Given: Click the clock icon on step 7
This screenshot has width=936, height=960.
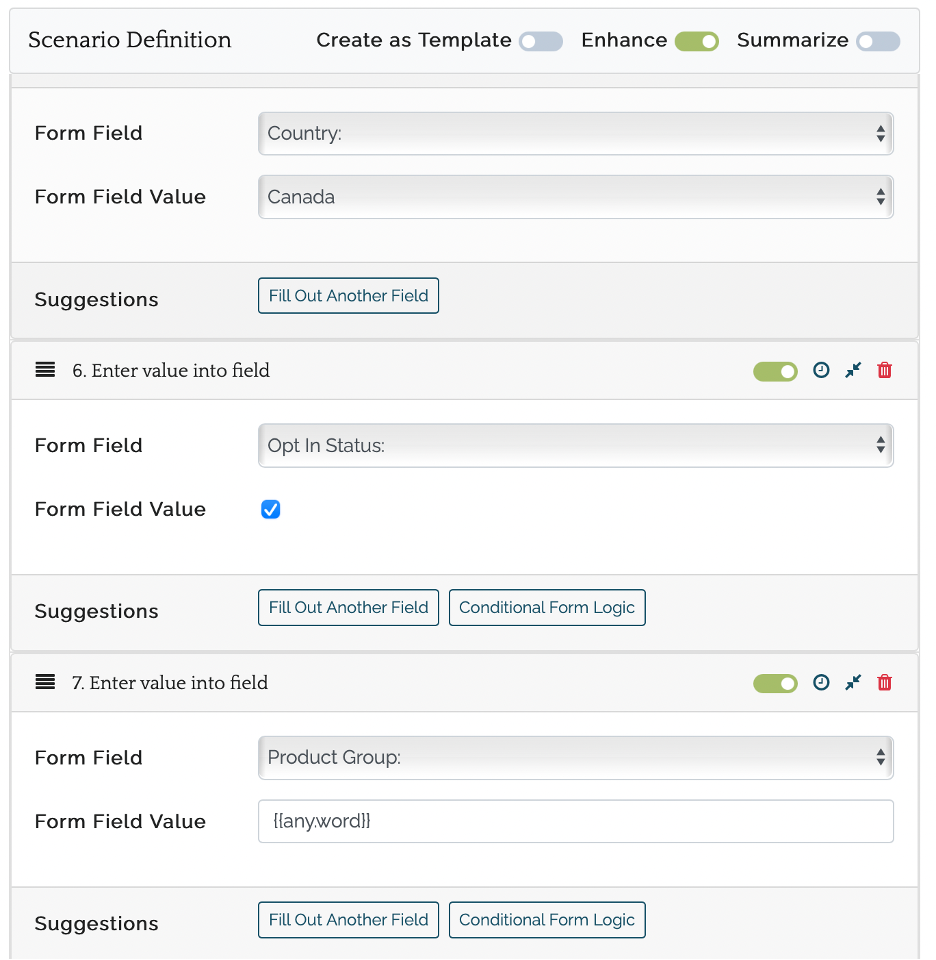Looking at the screenshot, I should (x=821, y=683).
